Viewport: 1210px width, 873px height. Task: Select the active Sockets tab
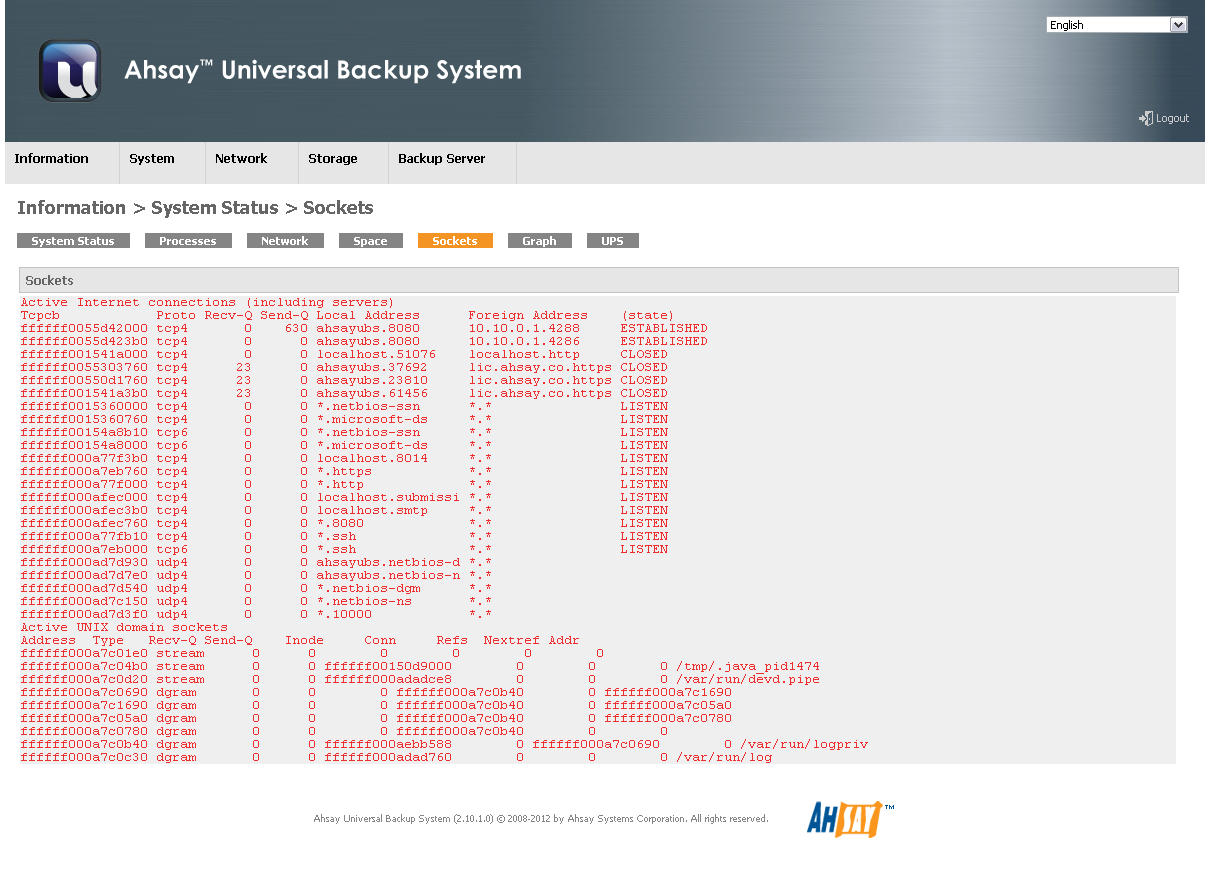pyautogui.click(x=455, y=241)
